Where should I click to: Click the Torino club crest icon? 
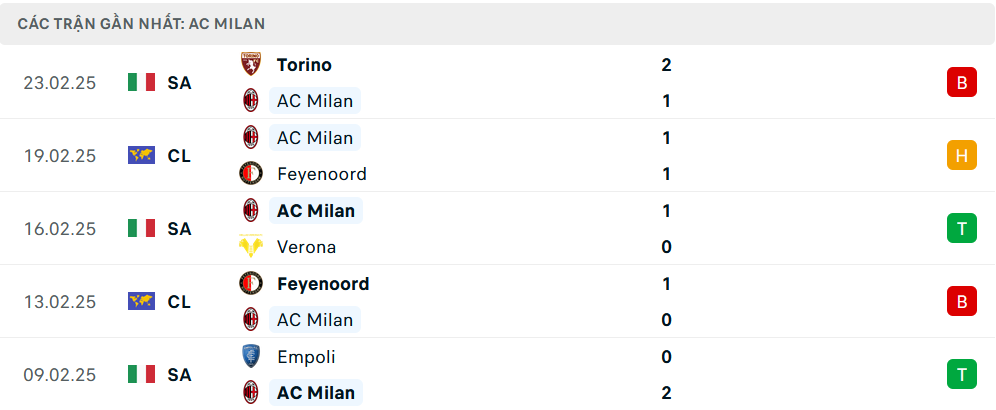[x=250, y=65]
